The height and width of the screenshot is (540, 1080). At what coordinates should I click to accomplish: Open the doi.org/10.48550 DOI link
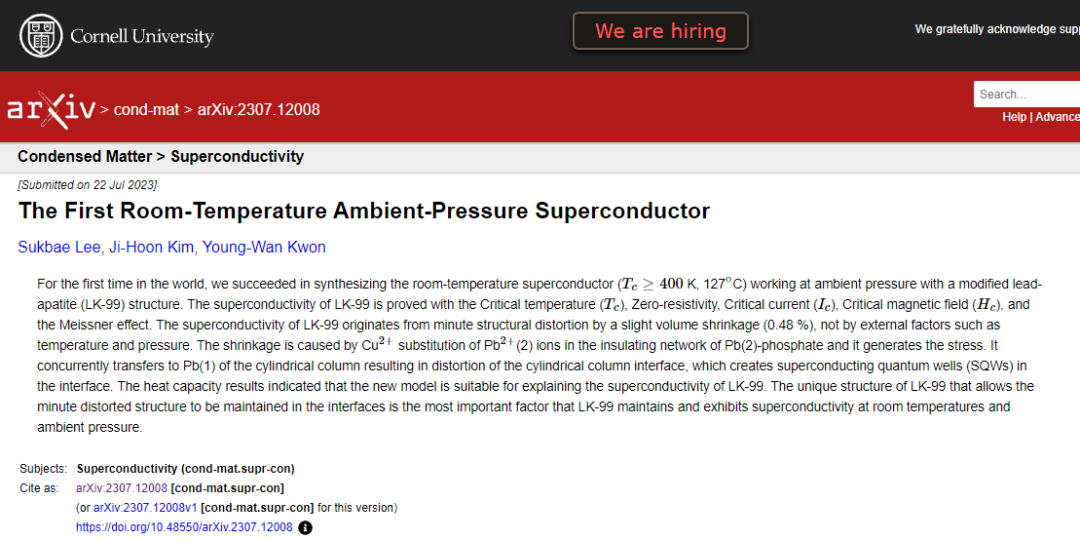pyautogui.click(x=185, y=528)
